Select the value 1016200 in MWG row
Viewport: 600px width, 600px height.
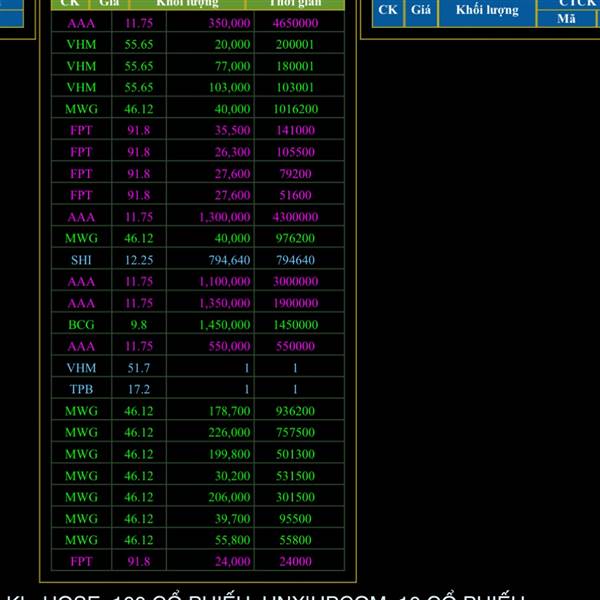click(295, 109)
